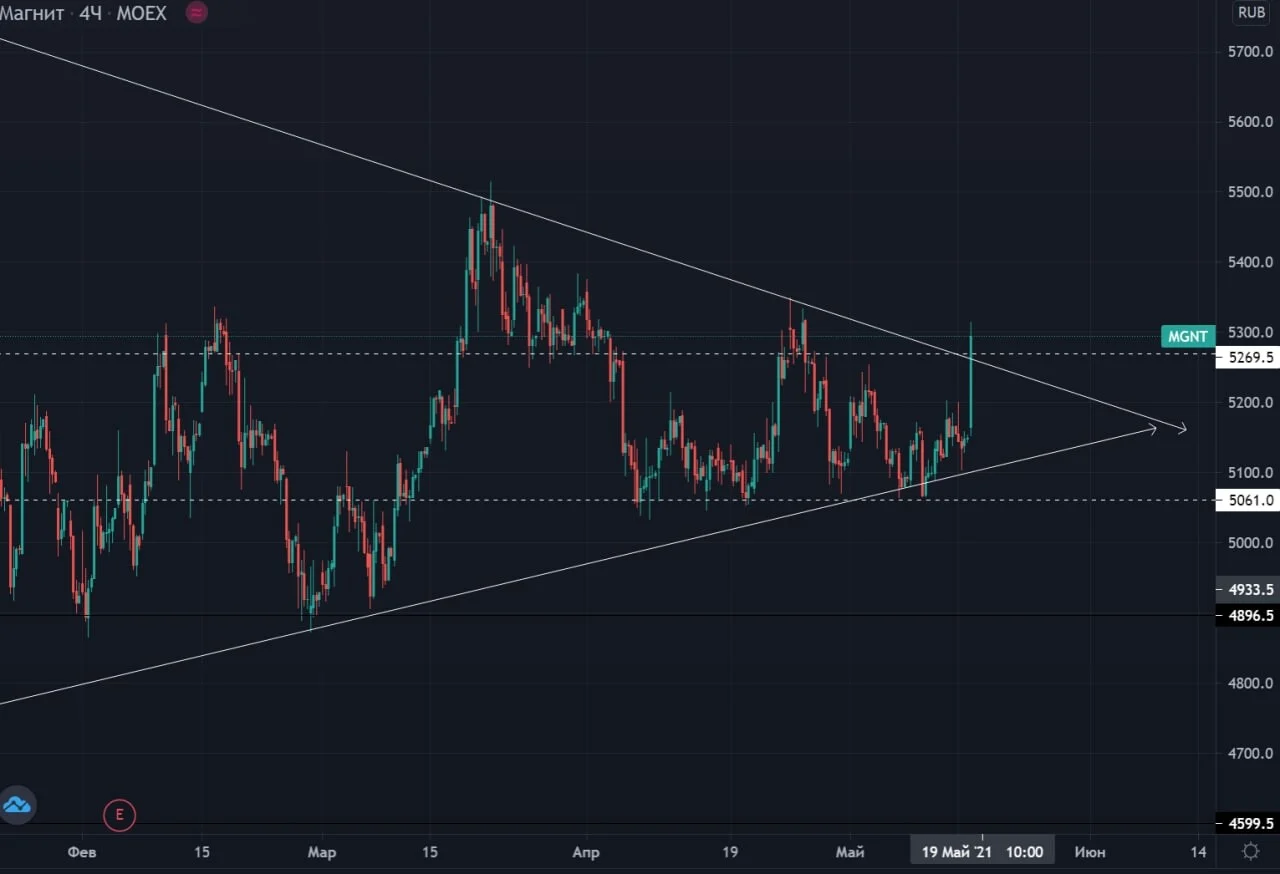Click the MOEX exchange label
The image size is (1280, 874).
click(x=139, y=13)
